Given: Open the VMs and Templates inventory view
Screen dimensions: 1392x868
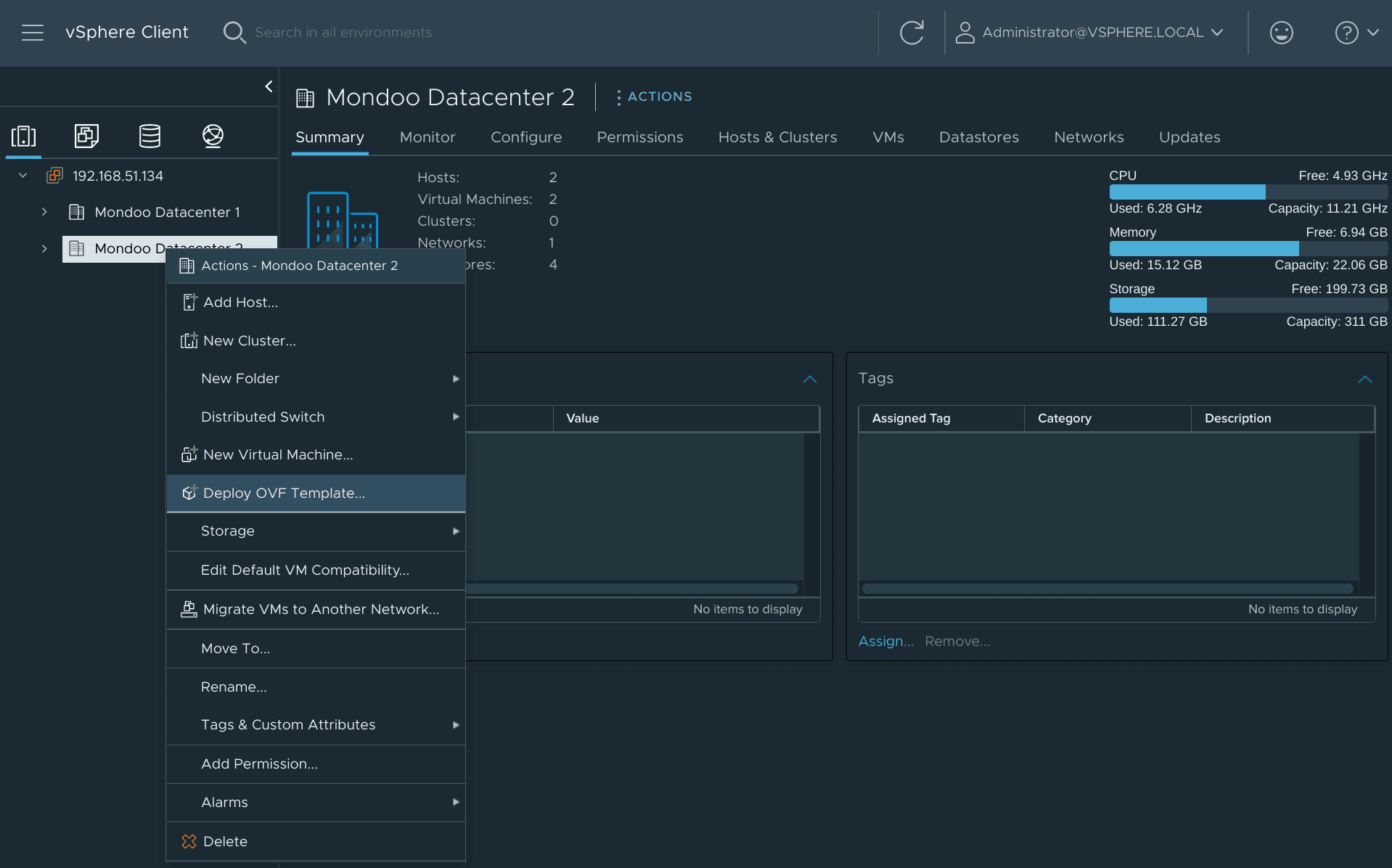Looking at the screenshot, I should [x=86, y=136].
